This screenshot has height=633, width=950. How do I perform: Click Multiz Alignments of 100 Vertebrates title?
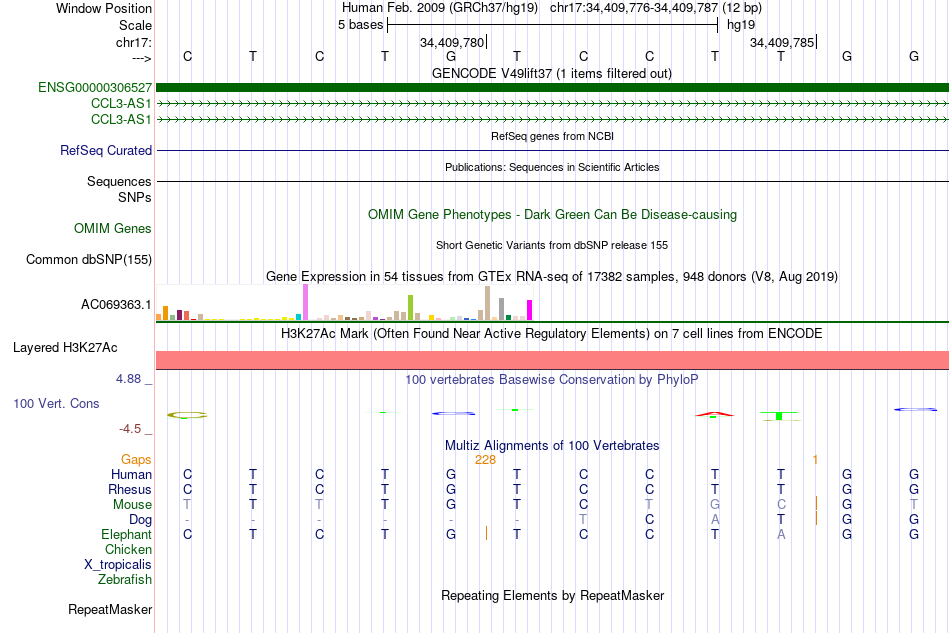point(552,446)
